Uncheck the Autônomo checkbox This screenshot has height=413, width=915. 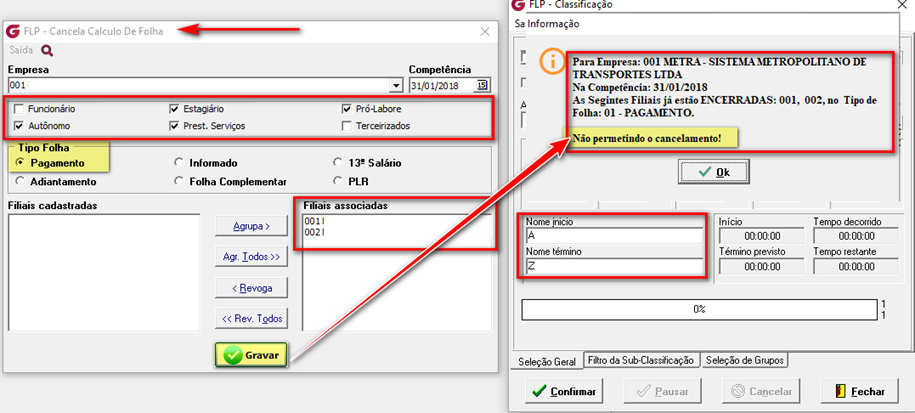(19, 125)
